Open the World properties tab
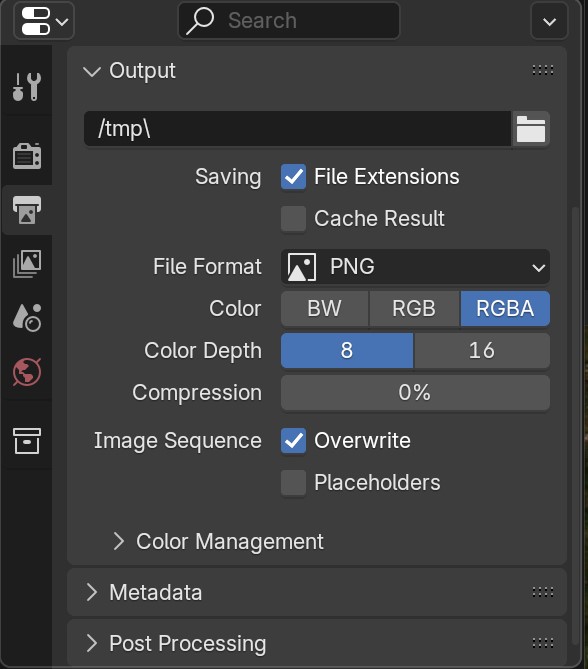 27,372
